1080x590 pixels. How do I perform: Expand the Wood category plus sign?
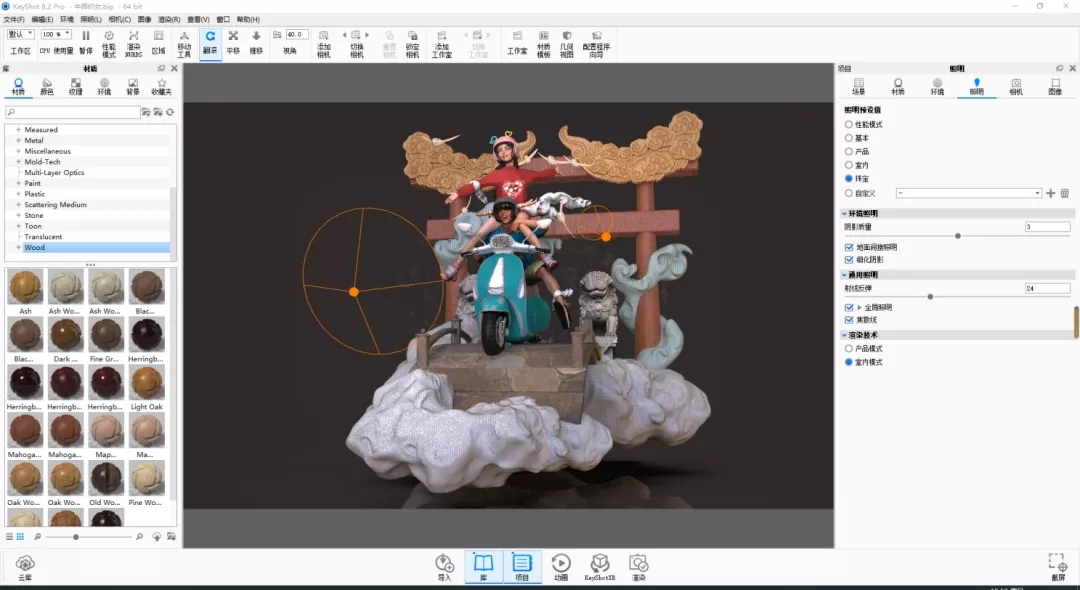pos(19,248)
